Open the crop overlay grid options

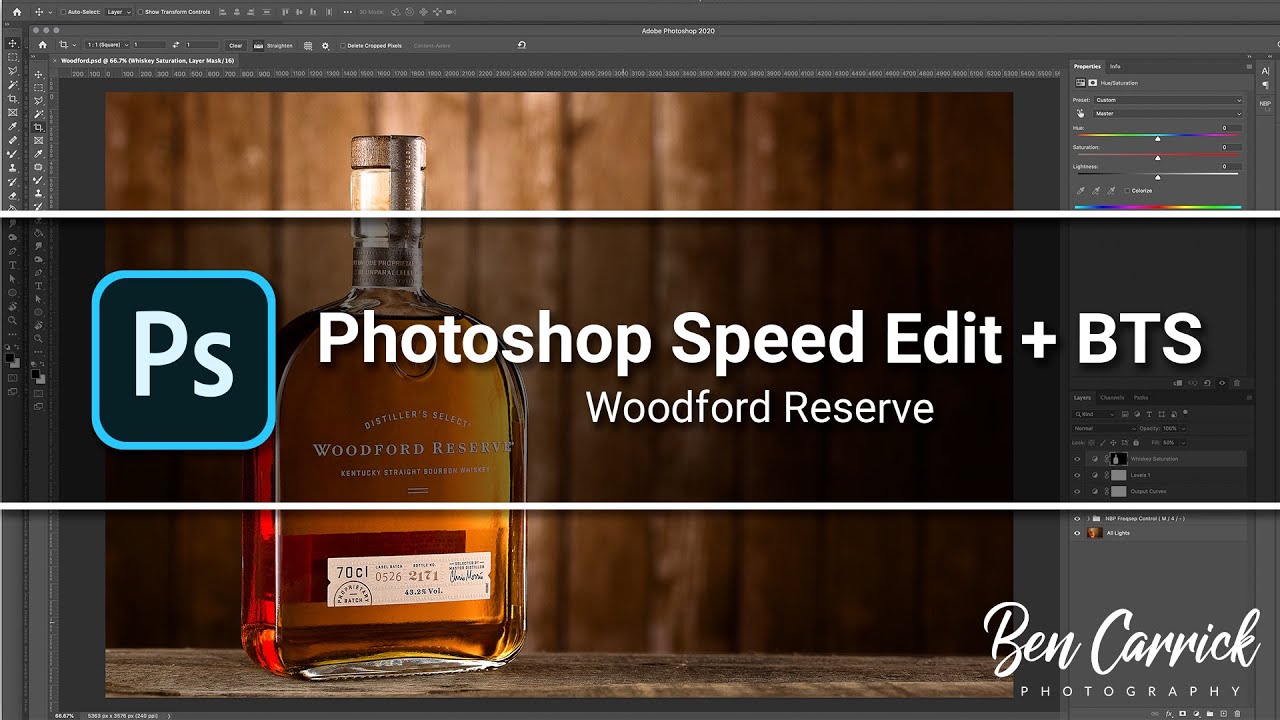click(x=307, y=45)
